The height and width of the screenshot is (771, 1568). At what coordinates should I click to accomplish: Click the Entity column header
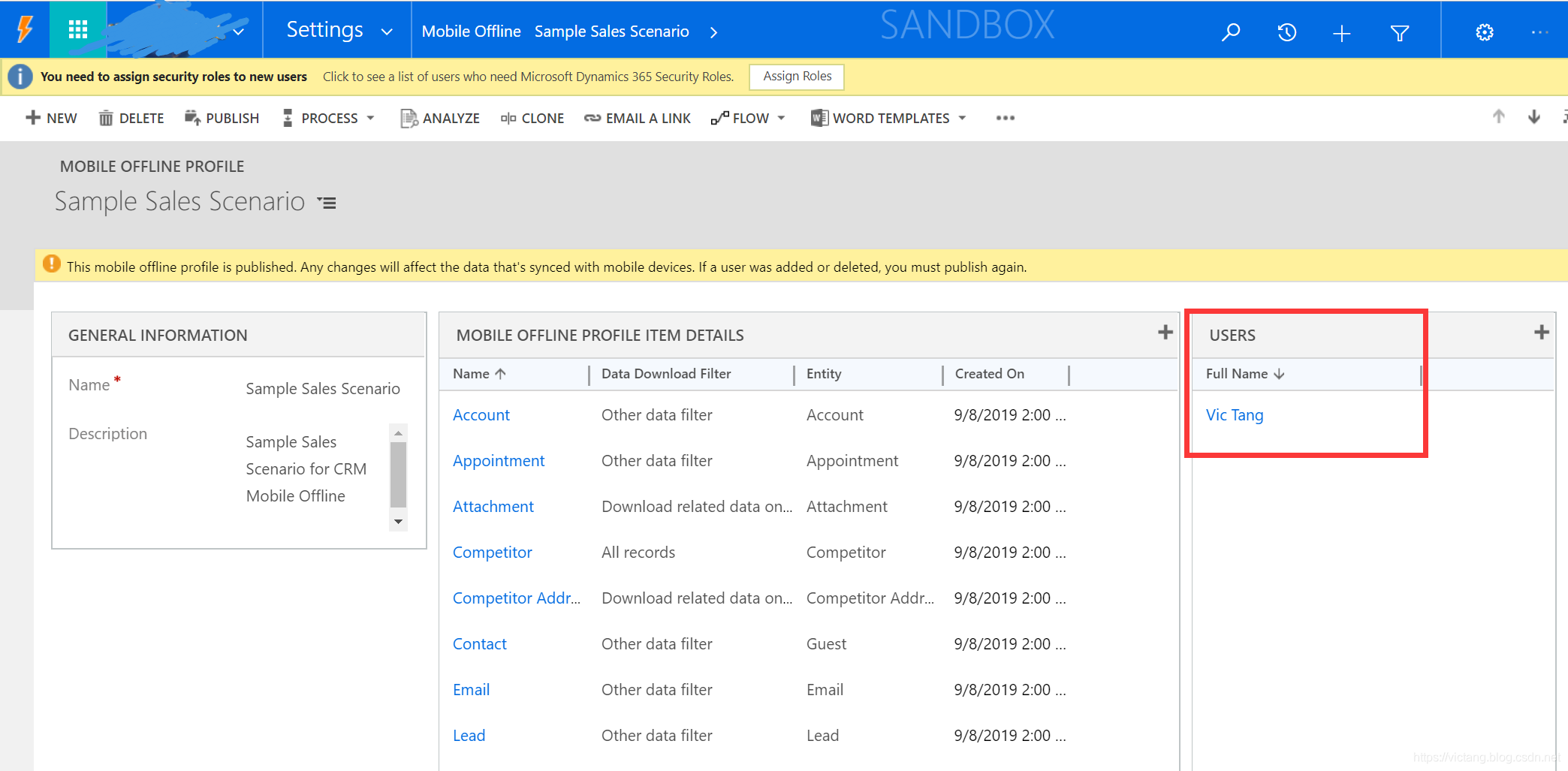click(x=824, y=374)
